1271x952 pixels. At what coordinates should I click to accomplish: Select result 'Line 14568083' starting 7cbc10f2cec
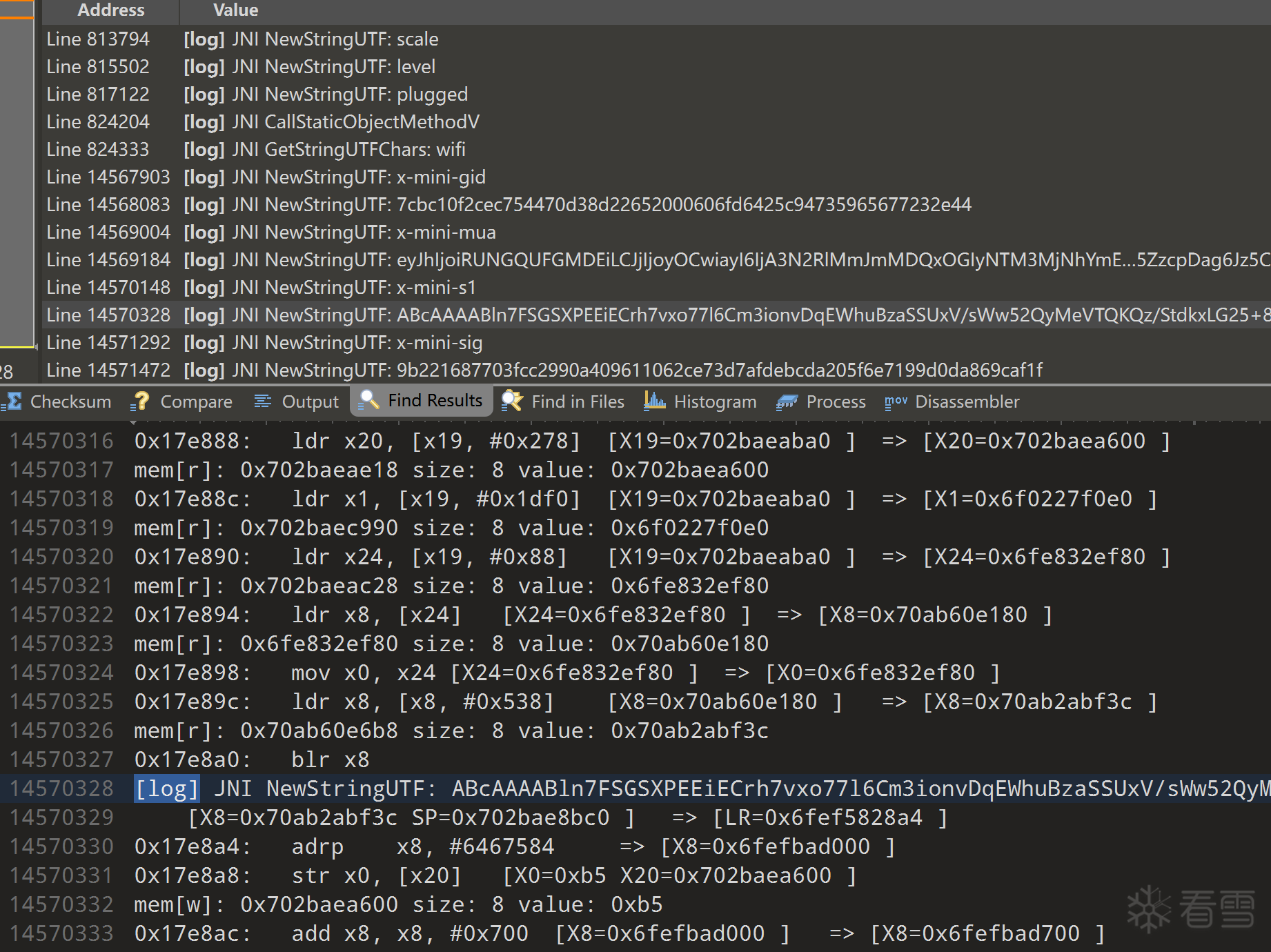coord(656,205)
